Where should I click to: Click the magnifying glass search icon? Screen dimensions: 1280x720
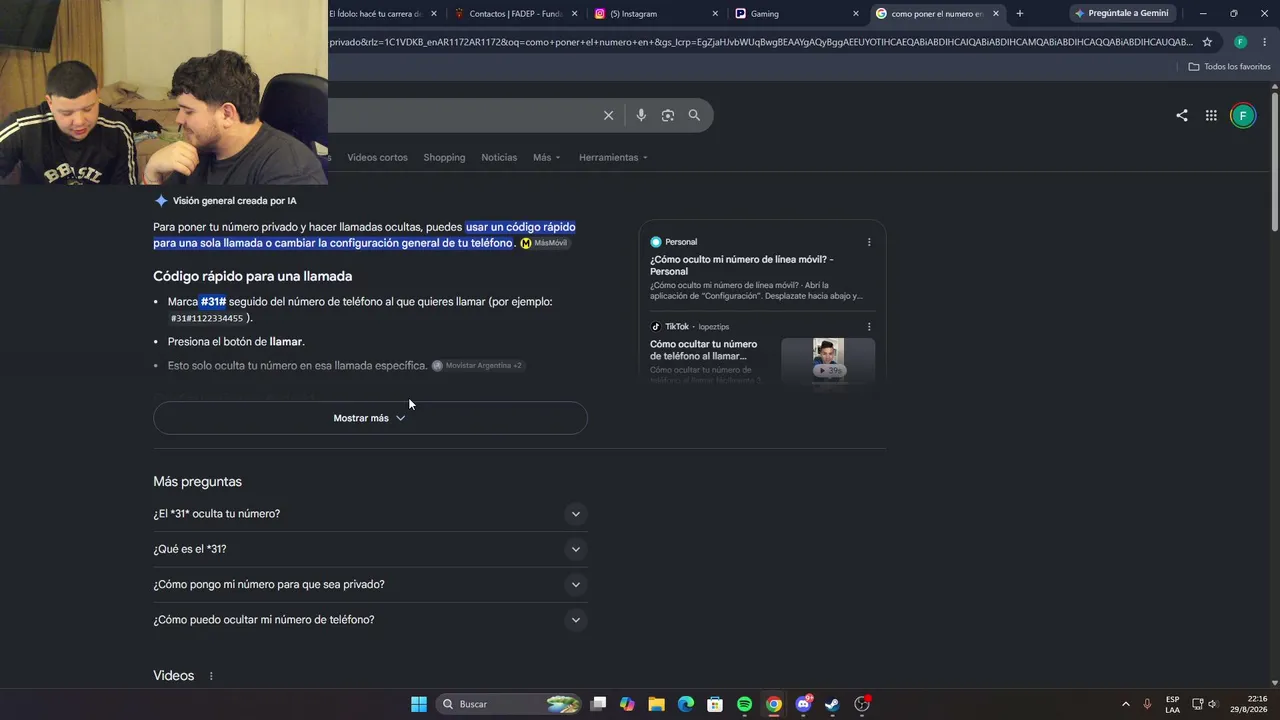(x=694, y=115)
